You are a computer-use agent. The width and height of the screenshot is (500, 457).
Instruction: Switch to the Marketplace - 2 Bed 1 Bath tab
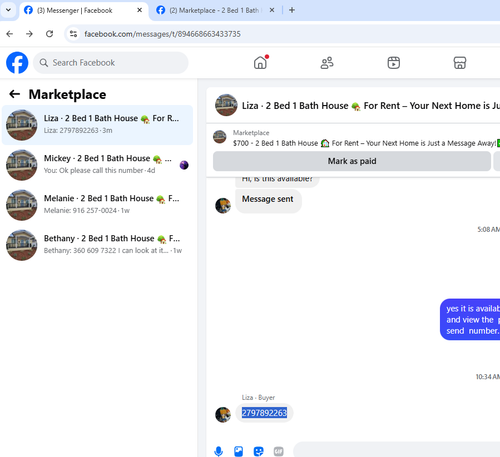(x=215, y=10)
